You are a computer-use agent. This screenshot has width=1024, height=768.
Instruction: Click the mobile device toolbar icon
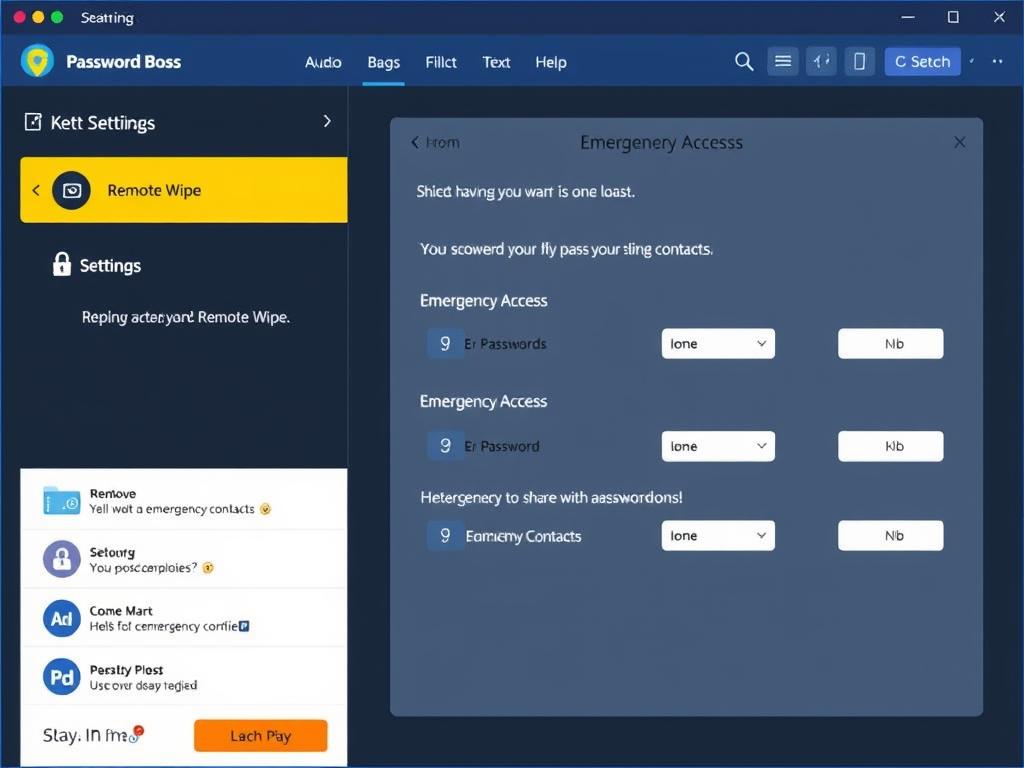click(859, 61)
